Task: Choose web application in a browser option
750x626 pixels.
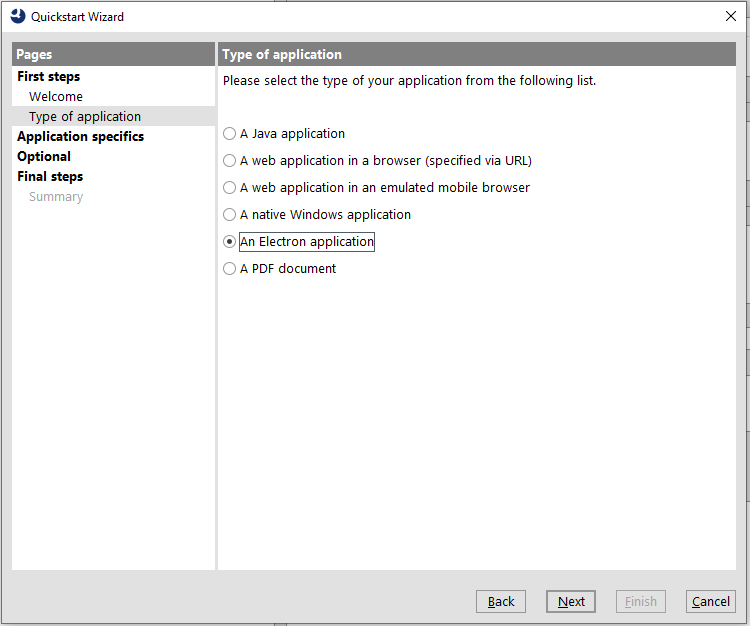Action: 230,161
